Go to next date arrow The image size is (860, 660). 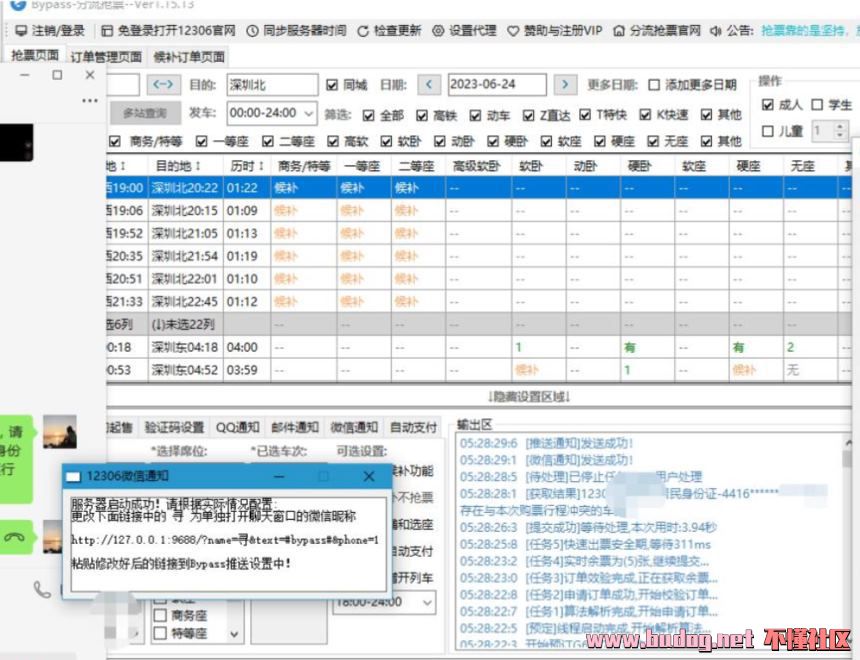pyautogui.click(x=565, y=84)
